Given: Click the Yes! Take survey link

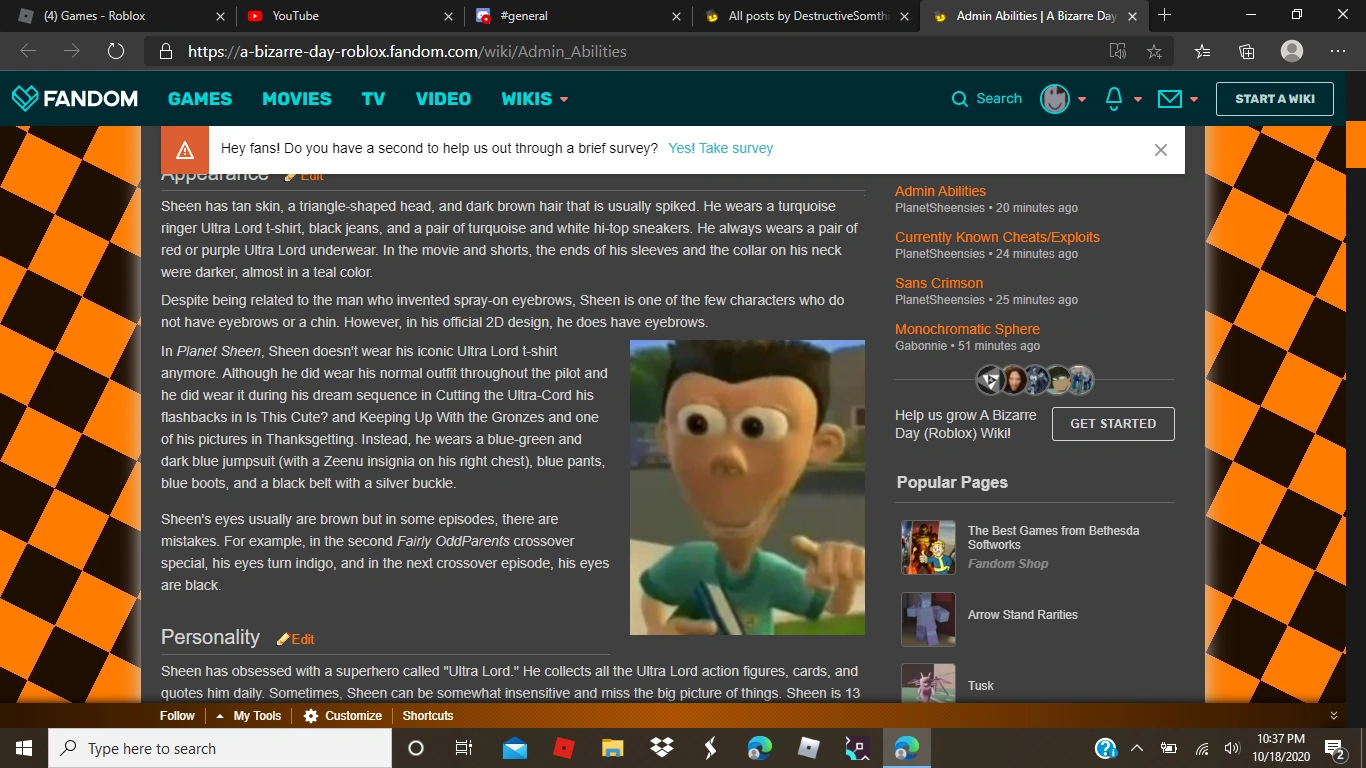Looking at the screenshot, I should tap(720, 147).
